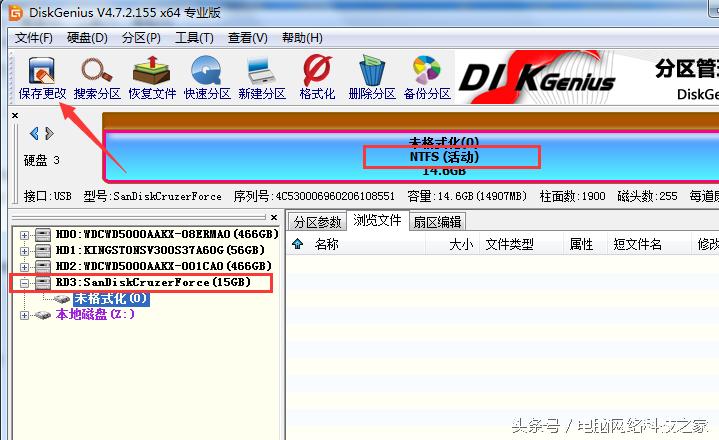The height and width of the screenshot is (440, 719).
Task: Click HD0 WDC hard disk icon
Action: 43,235
